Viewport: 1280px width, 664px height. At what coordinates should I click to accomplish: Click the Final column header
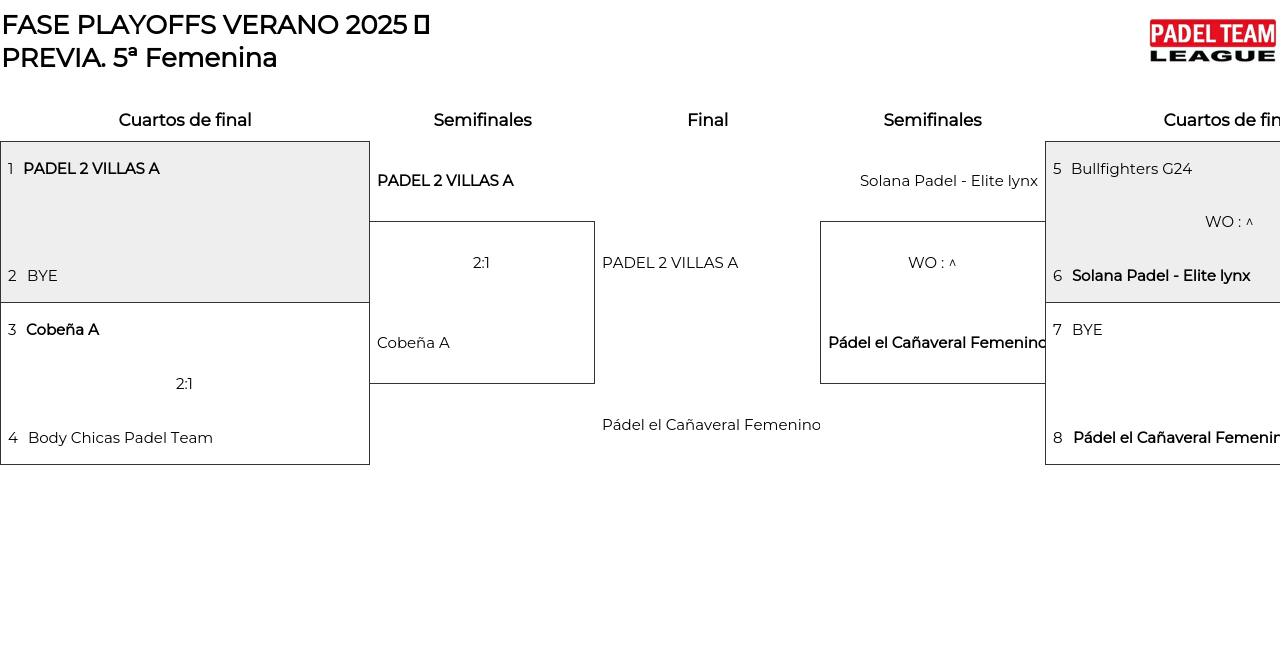point(707,120)
